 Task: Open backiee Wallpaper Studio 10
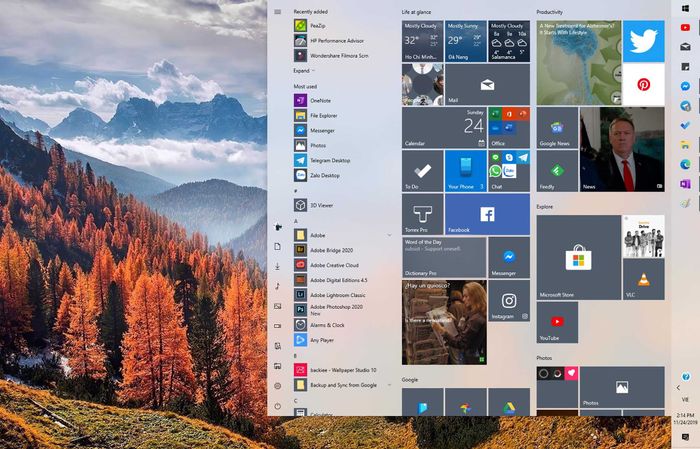(x=342, y=370)
